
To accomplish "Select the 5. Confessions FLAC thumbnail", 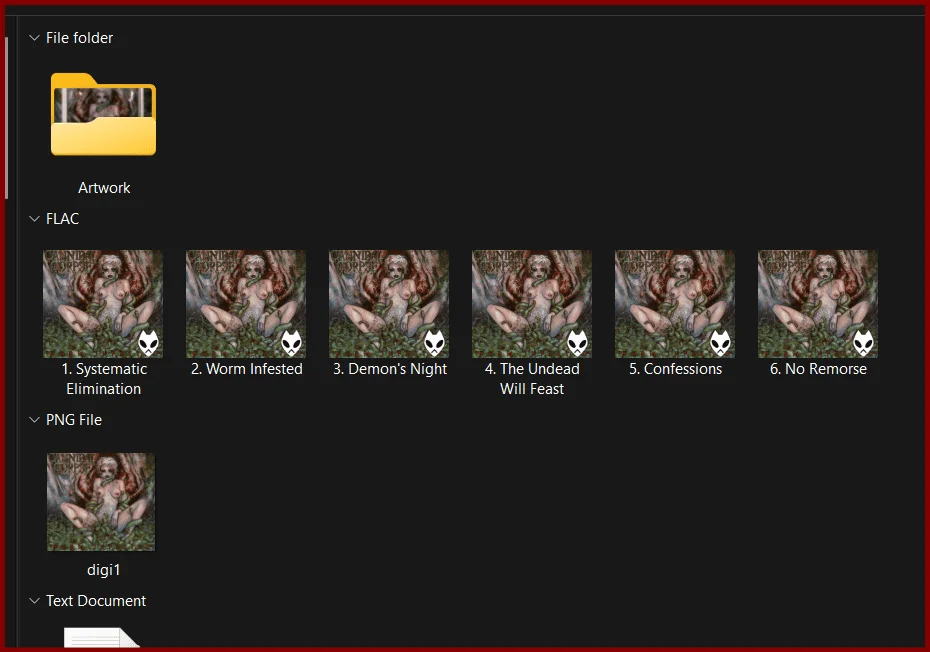I will [x=674, y=304].
